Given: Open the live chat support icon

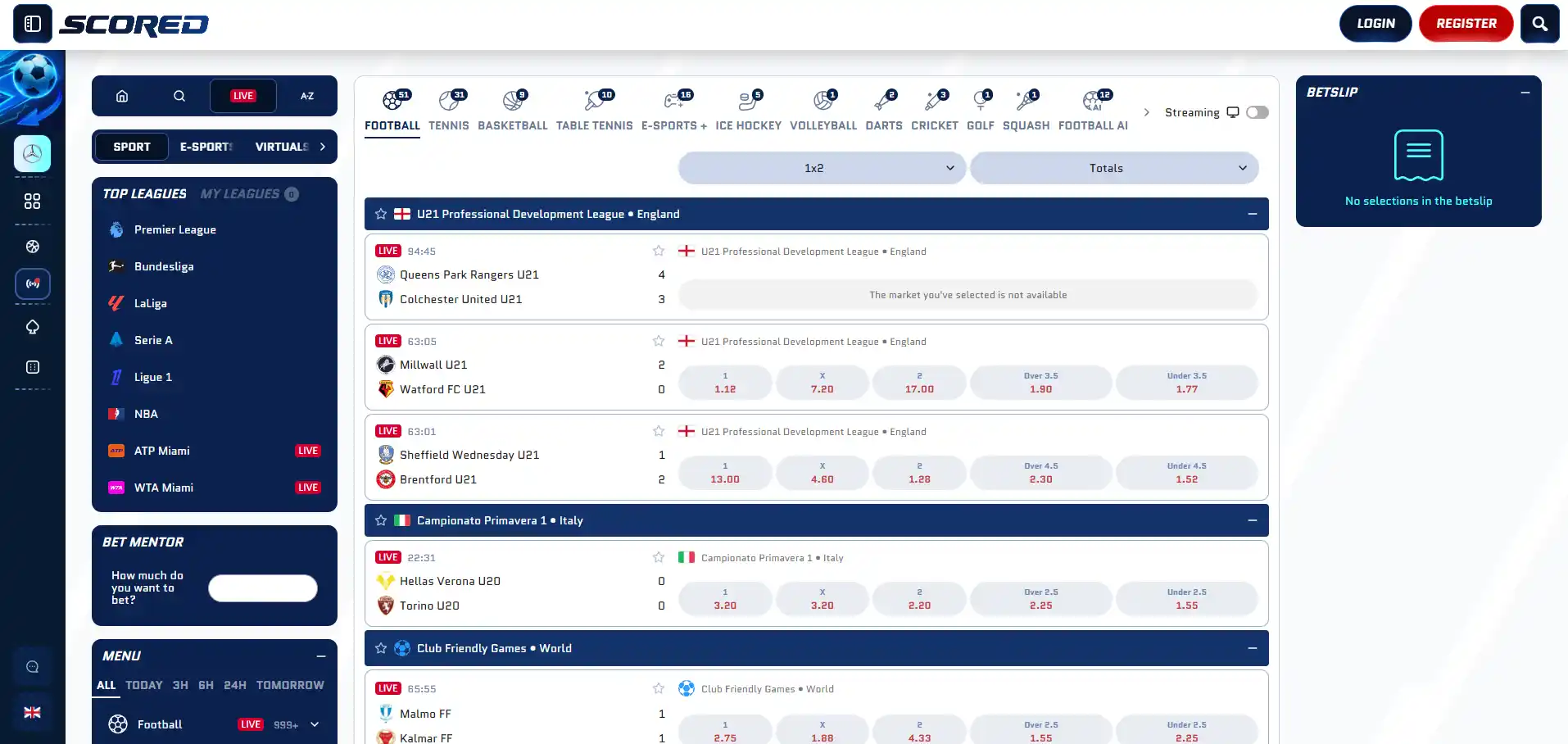Looking at the screenshot, I should point(33,667).
